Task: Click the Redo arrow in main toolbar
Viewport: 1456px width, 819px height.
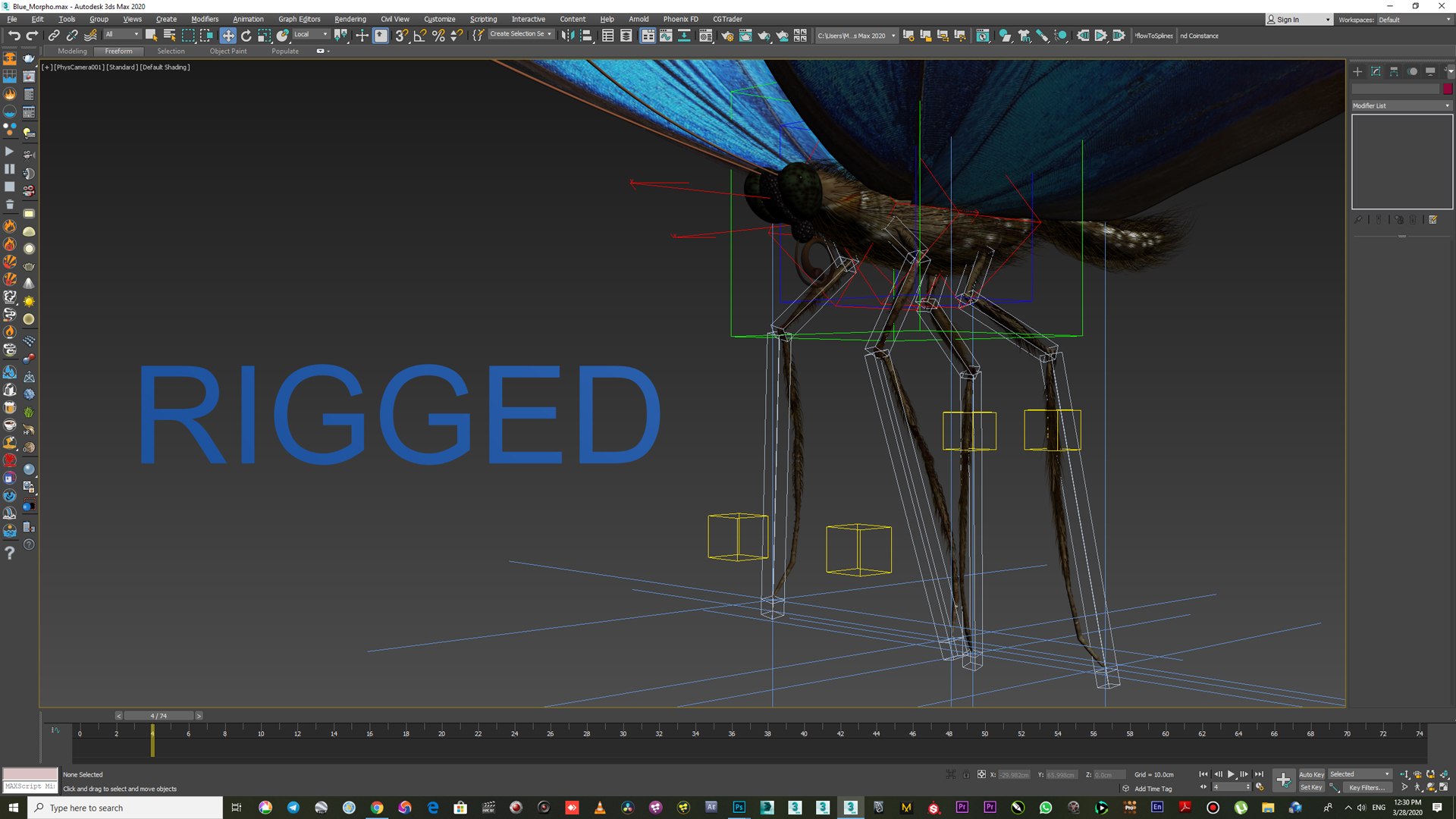Action: point(32,36)
